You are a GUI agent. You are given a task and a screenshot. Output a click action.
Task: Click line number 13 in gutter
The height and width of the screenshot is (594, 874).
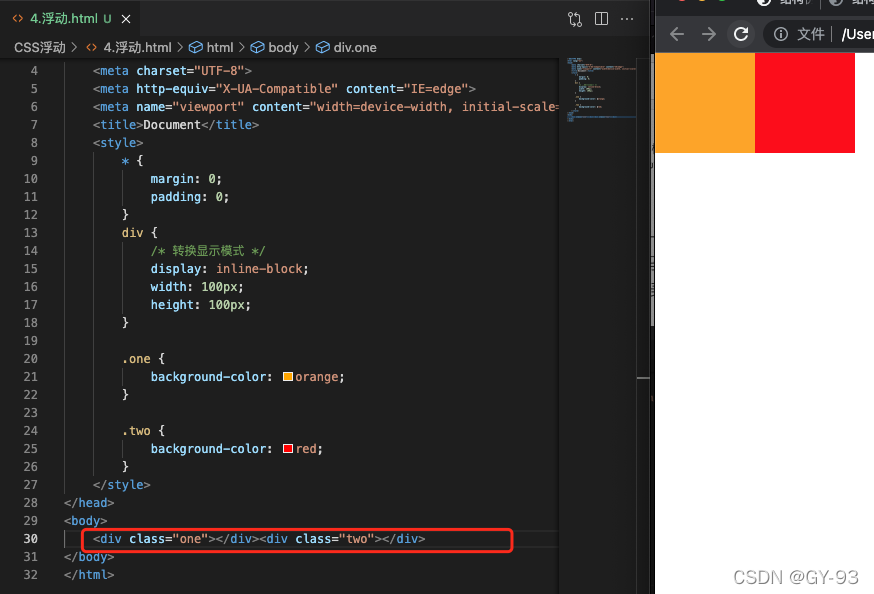tap(31, 233)
